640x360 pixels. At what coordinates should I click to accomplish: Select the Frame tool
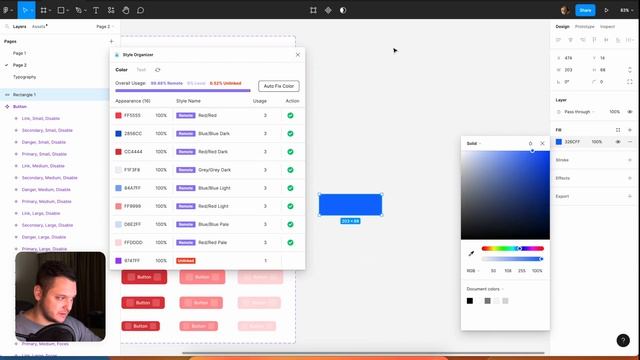click(x=44, y=10)
